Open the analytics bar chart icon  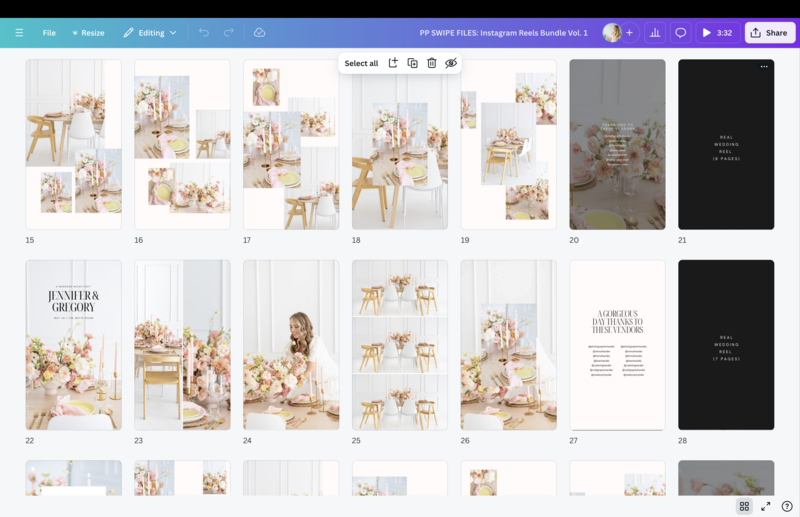click(x=655, y=33)
